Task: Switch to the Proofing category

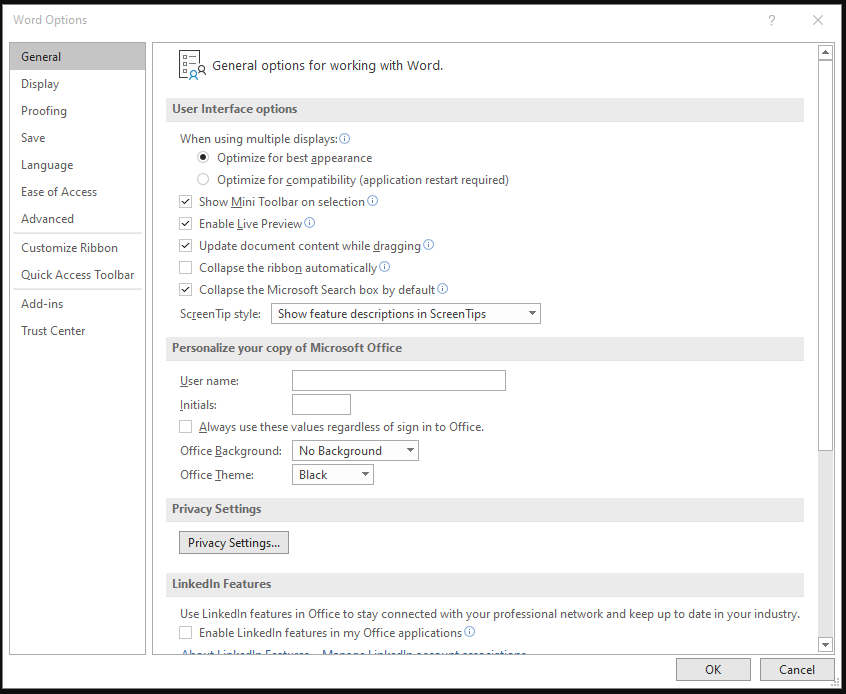Action: (44, 111)
